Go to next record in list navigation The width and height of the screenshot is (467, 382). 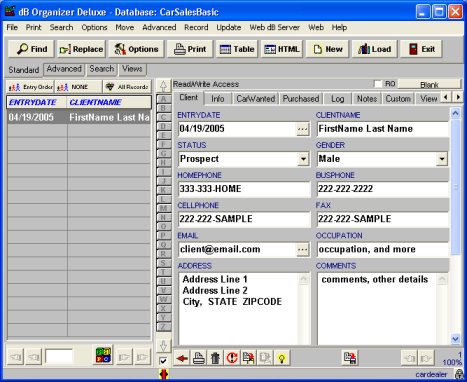(124, 358)
